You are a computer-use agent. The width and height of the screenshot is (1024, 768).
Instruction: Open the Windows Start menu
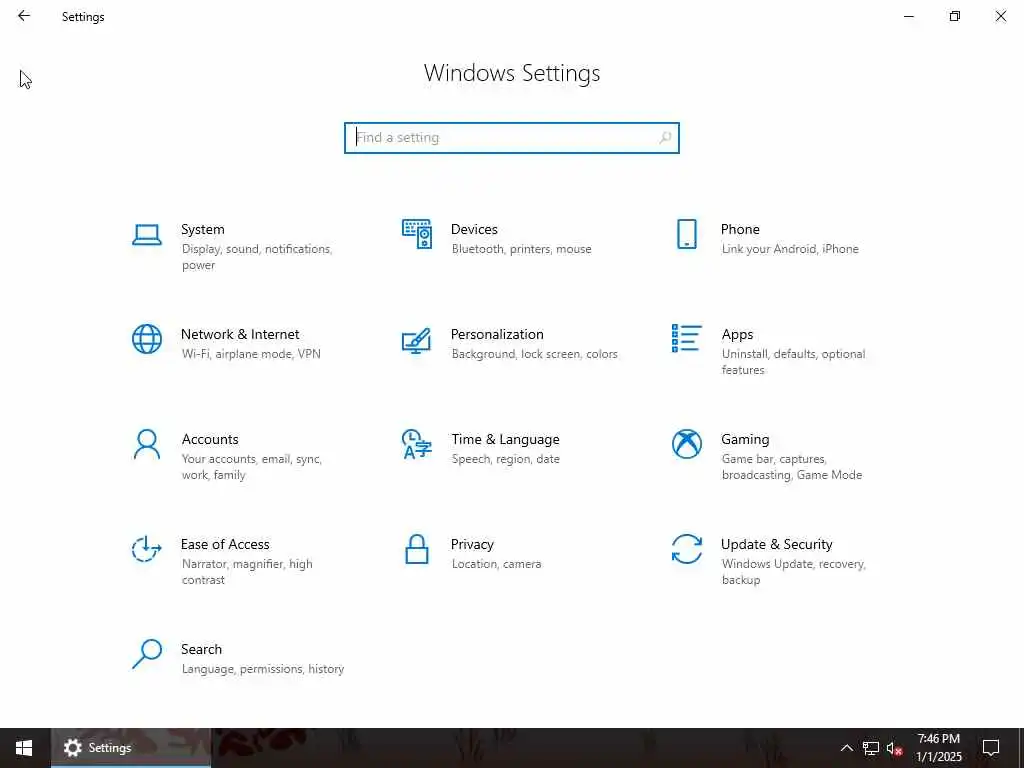(x=24, y=748)
